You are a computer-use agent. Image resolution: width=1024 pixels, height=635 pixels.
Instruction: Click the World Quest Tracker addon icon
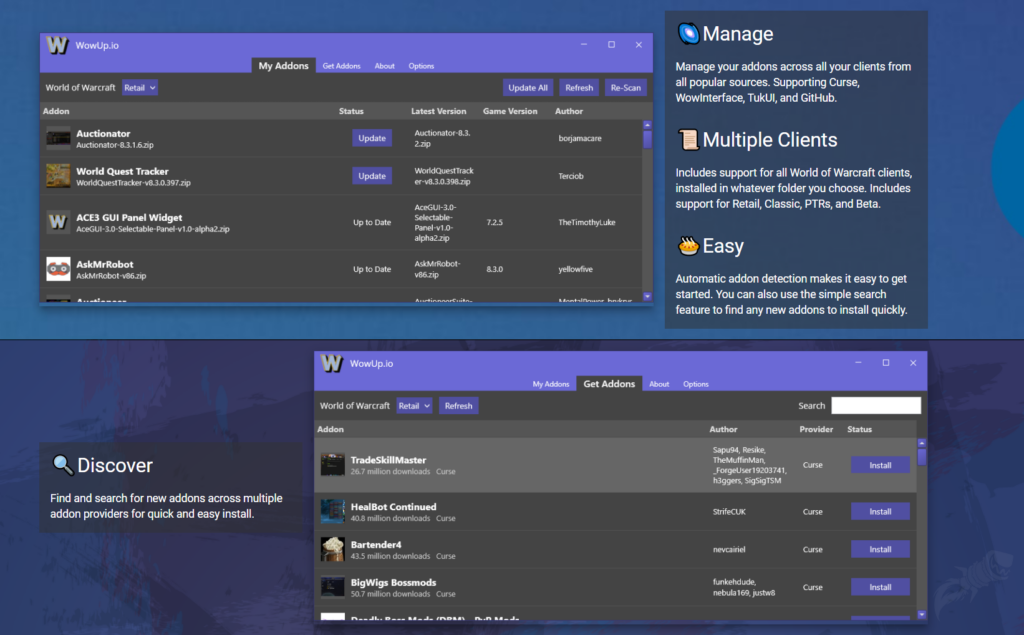point(58,176)
